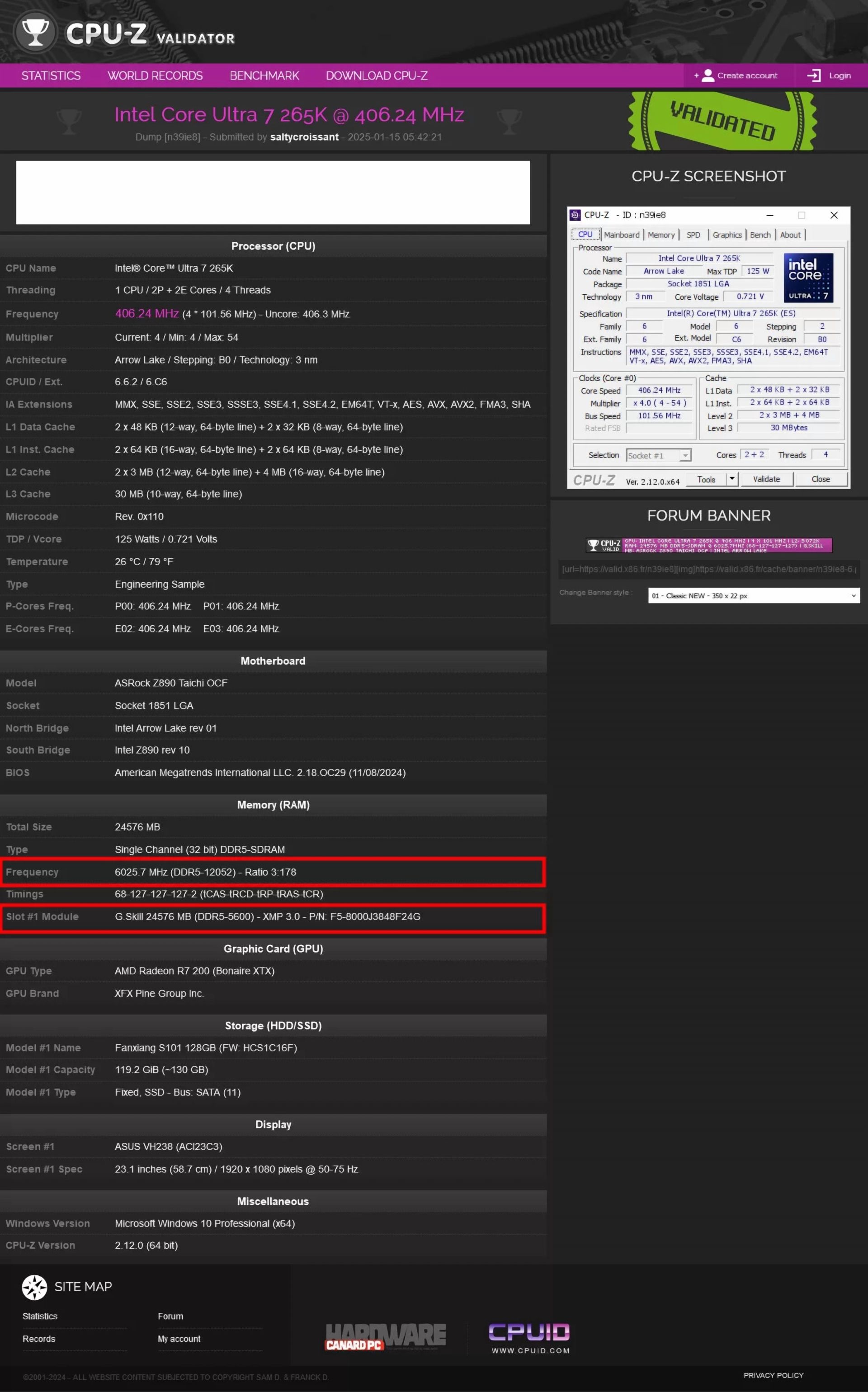Expand the Tools dropdown arrow
This screenshot has width=868, height=1392.
[732, 479]
